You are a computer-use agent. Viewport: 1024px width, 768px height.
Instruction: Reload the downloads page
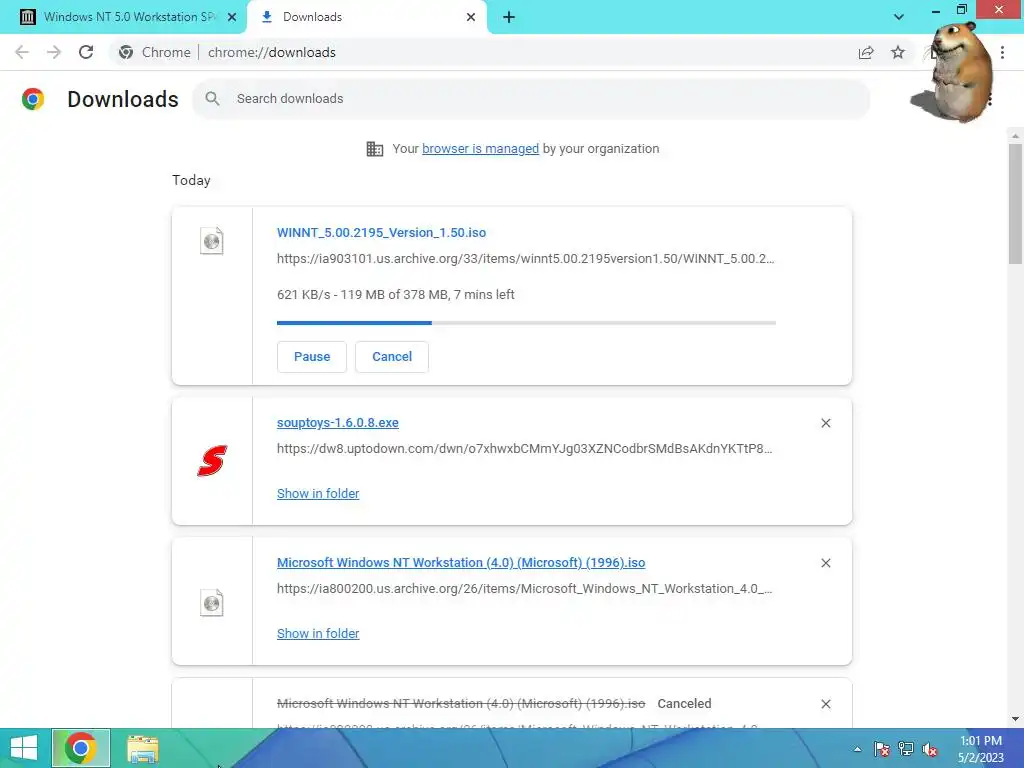[86, 52]
